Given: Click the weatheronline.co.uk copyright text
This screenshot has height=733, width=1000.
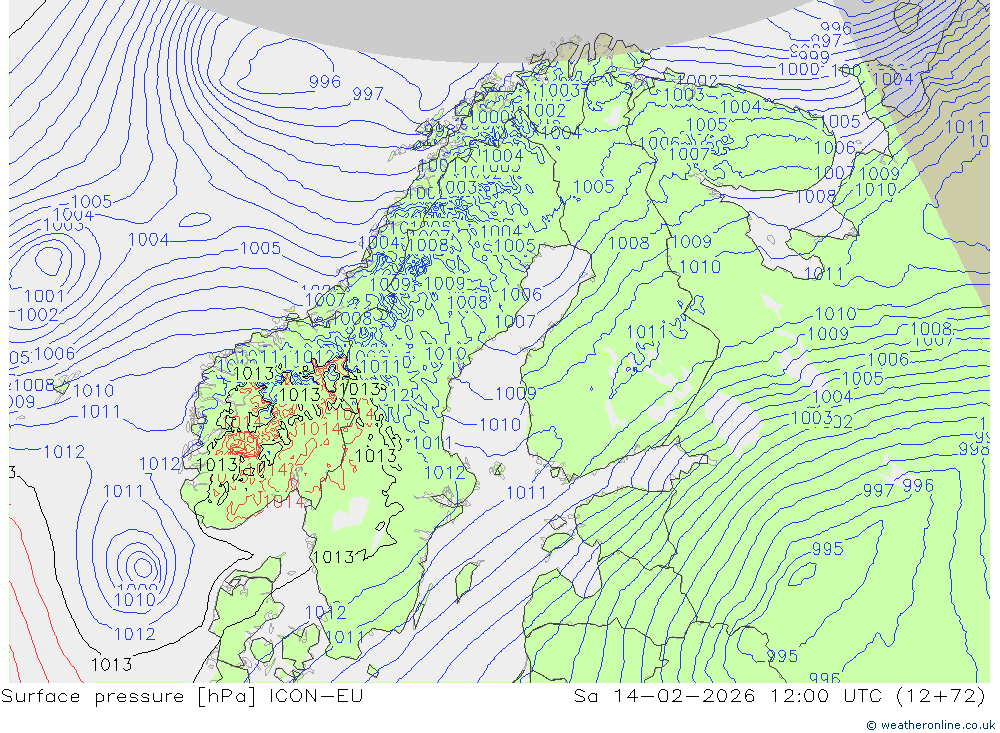Looking at the screenshot, I should tap(930, 725).
